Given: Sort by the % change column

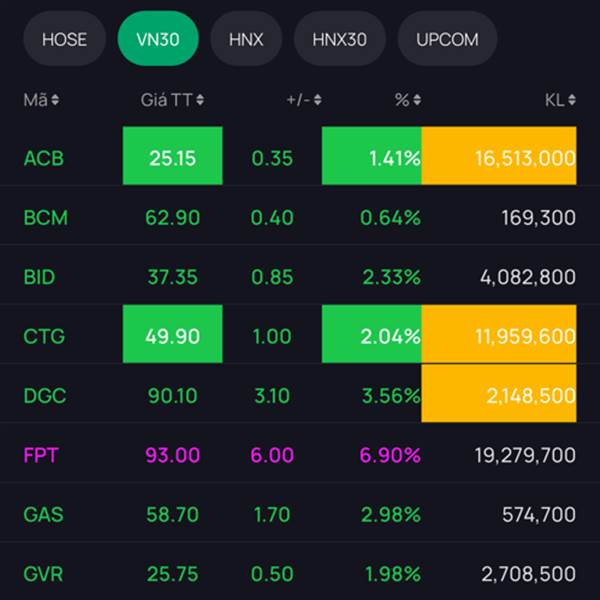Looking at the screenshot, I should (416, 100).
